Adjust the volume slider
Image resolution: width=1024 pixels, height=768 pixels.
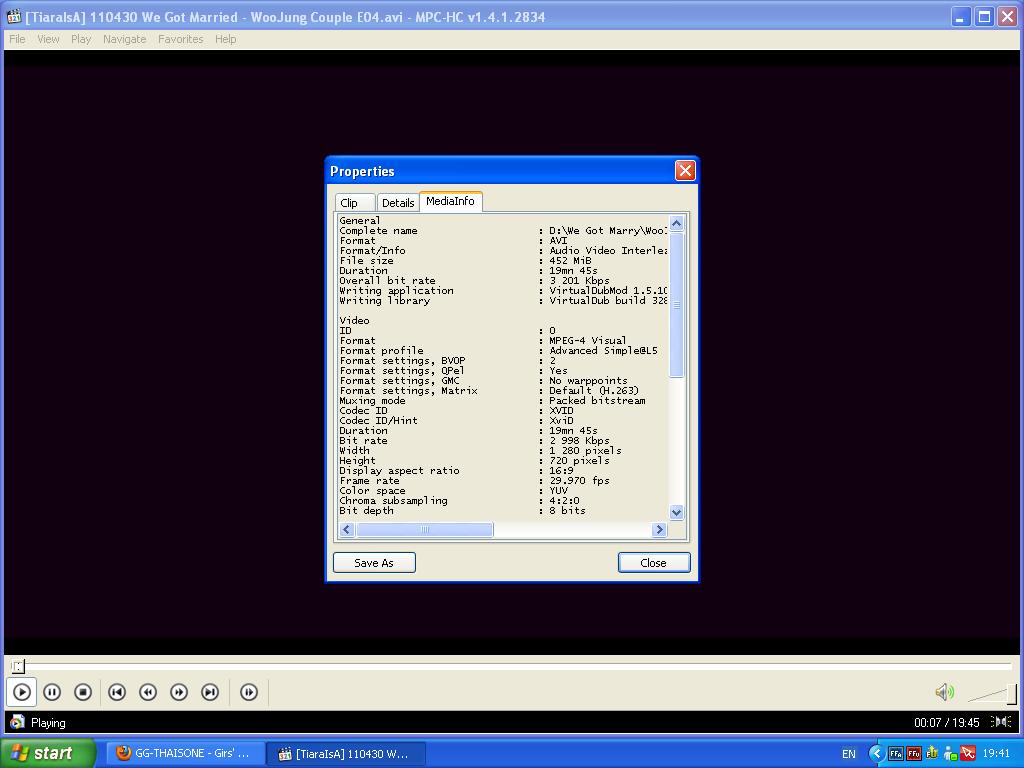tap(993, 694)
